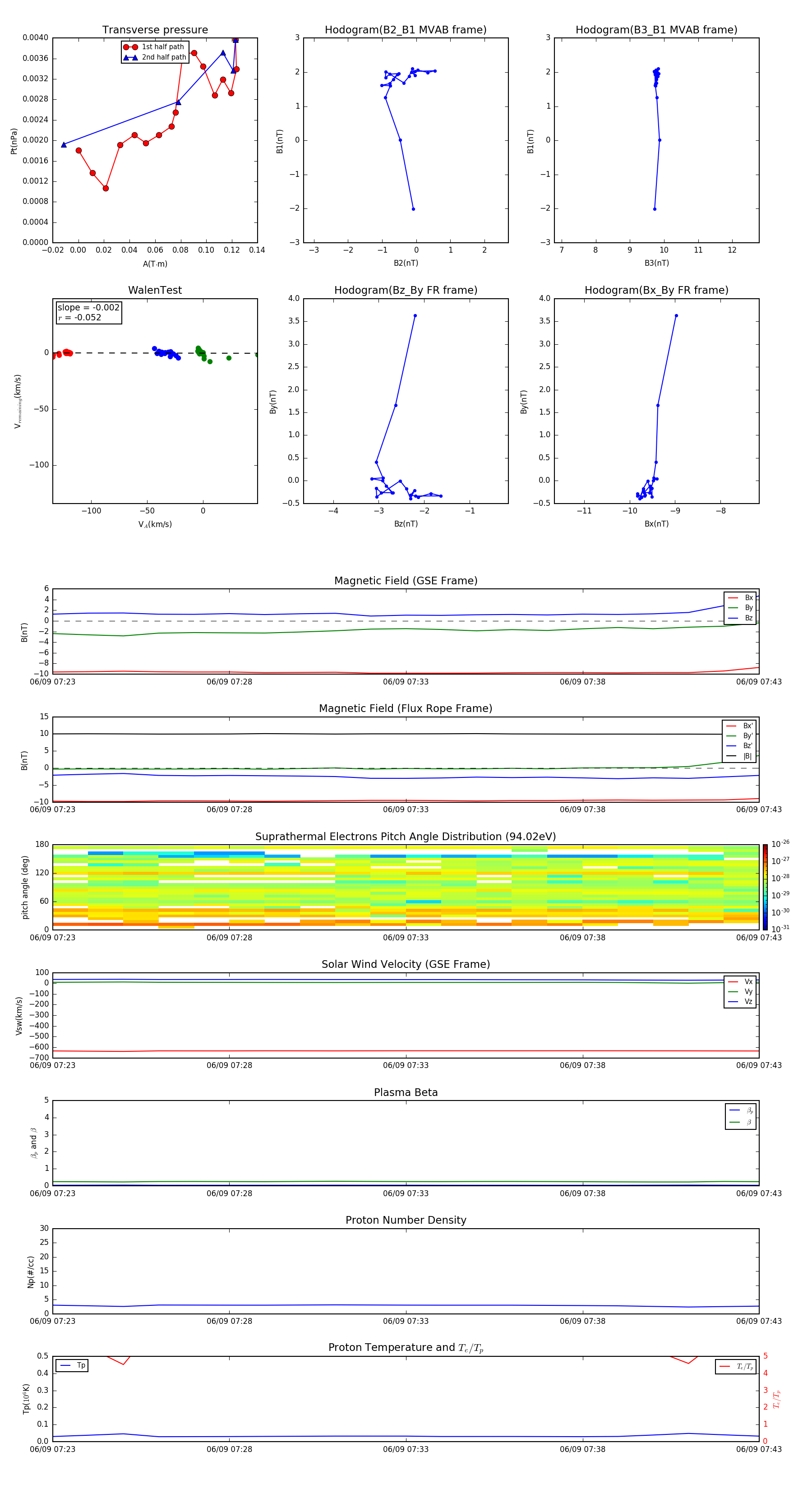Select the "Vx" velocity legend entry
This screenshot has width=812, height=1489.
click(x=740, y=981)
